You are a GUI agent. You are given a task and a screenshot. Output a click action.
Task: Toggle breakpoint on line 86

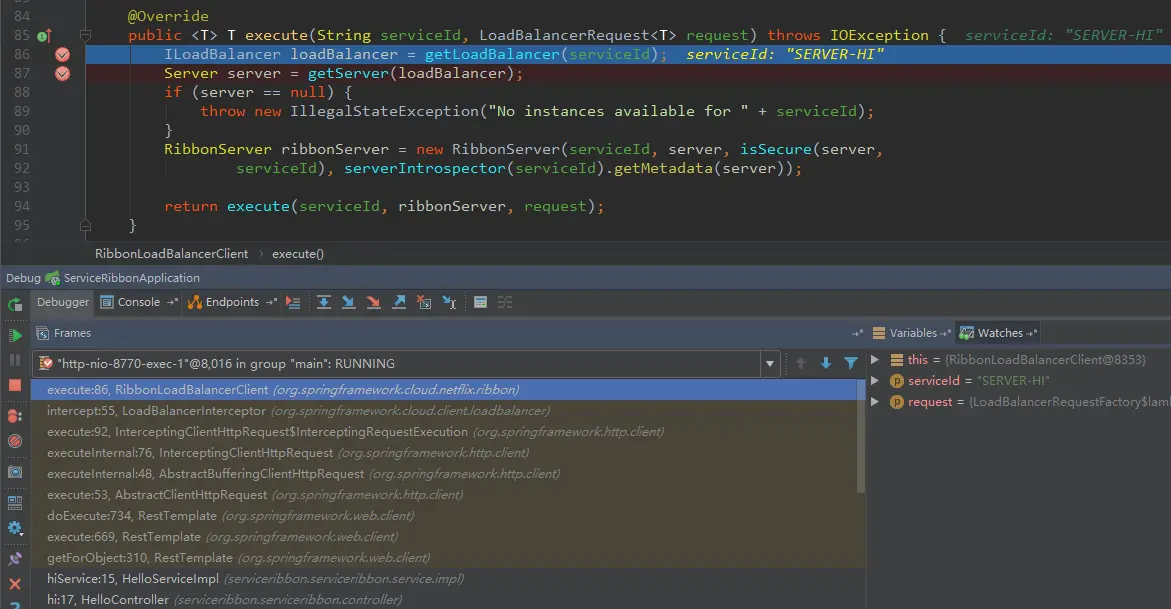click(x=63, y=55)
